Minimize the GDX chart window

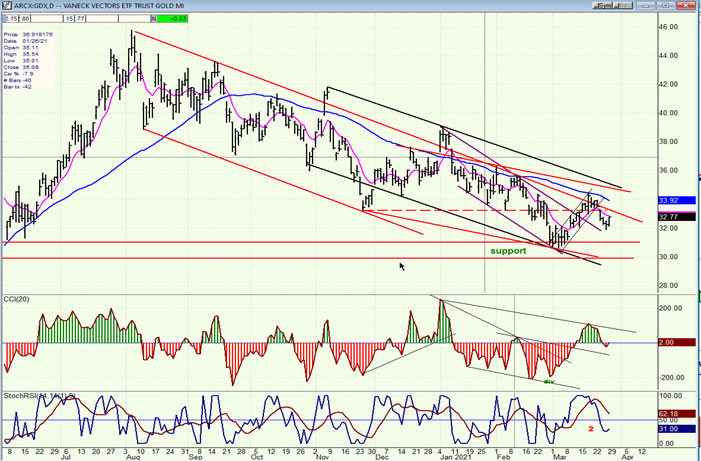click(646, 5)
